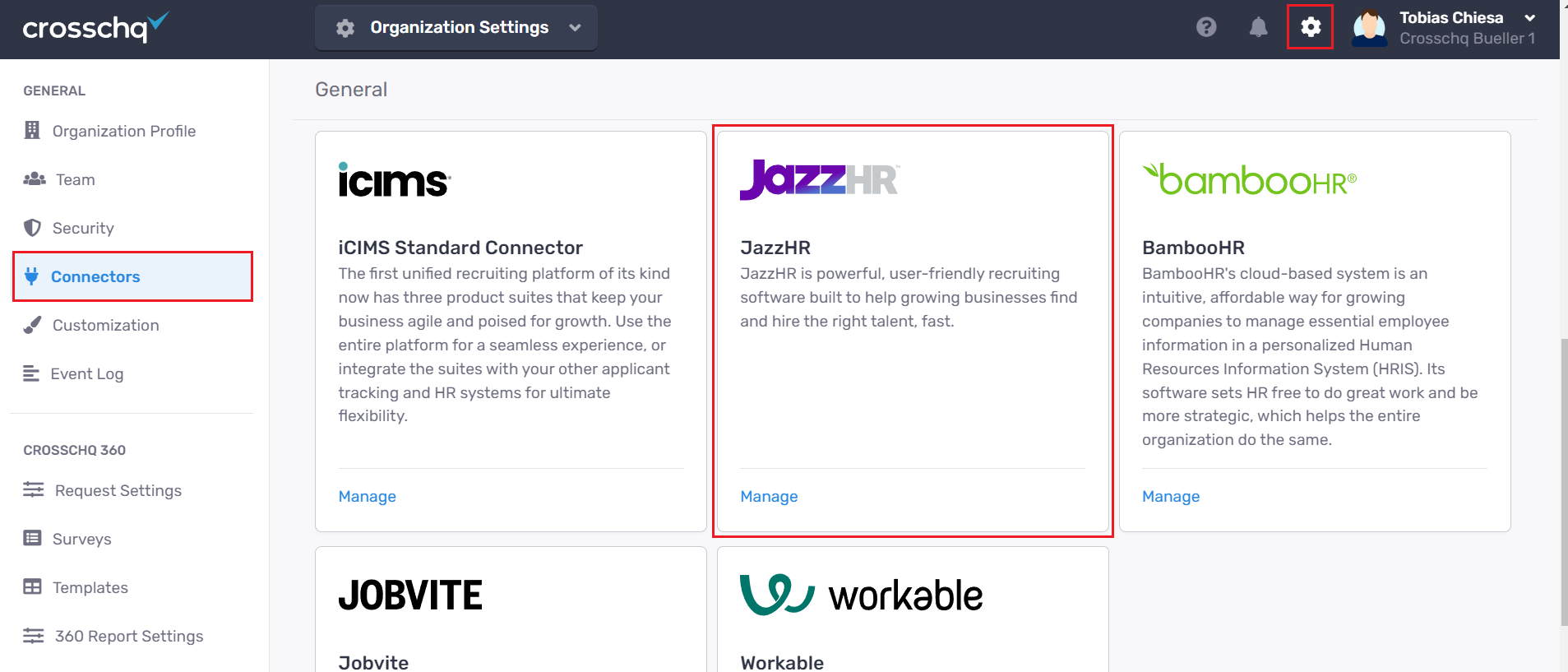1568x672 pixels.
Task: Click the 360 Report Settings sliders icon
Action: click(x=34, y=635)
